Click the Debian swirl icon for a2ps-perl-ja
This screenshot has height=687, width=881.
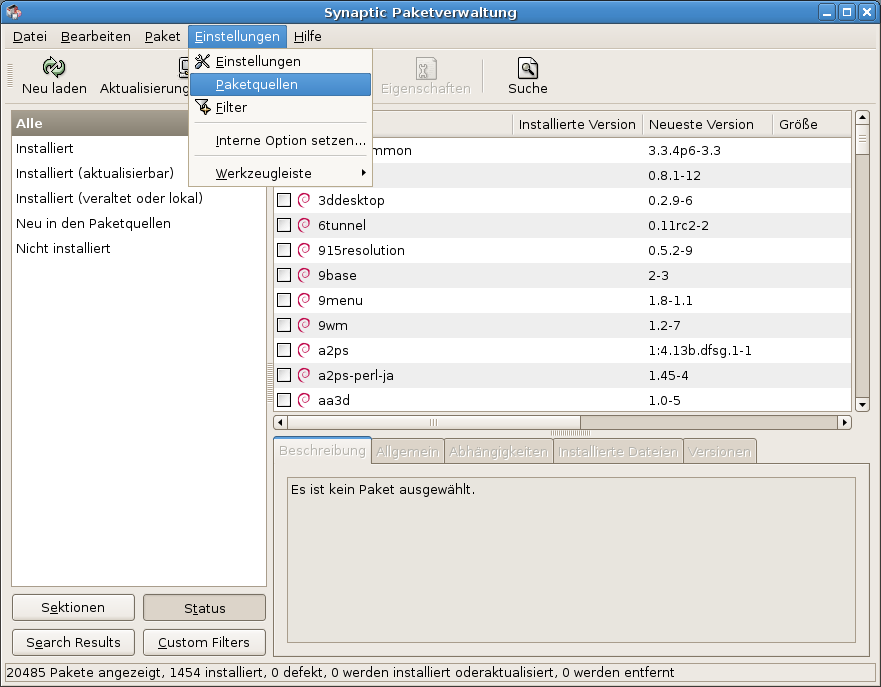coord(304,375)
